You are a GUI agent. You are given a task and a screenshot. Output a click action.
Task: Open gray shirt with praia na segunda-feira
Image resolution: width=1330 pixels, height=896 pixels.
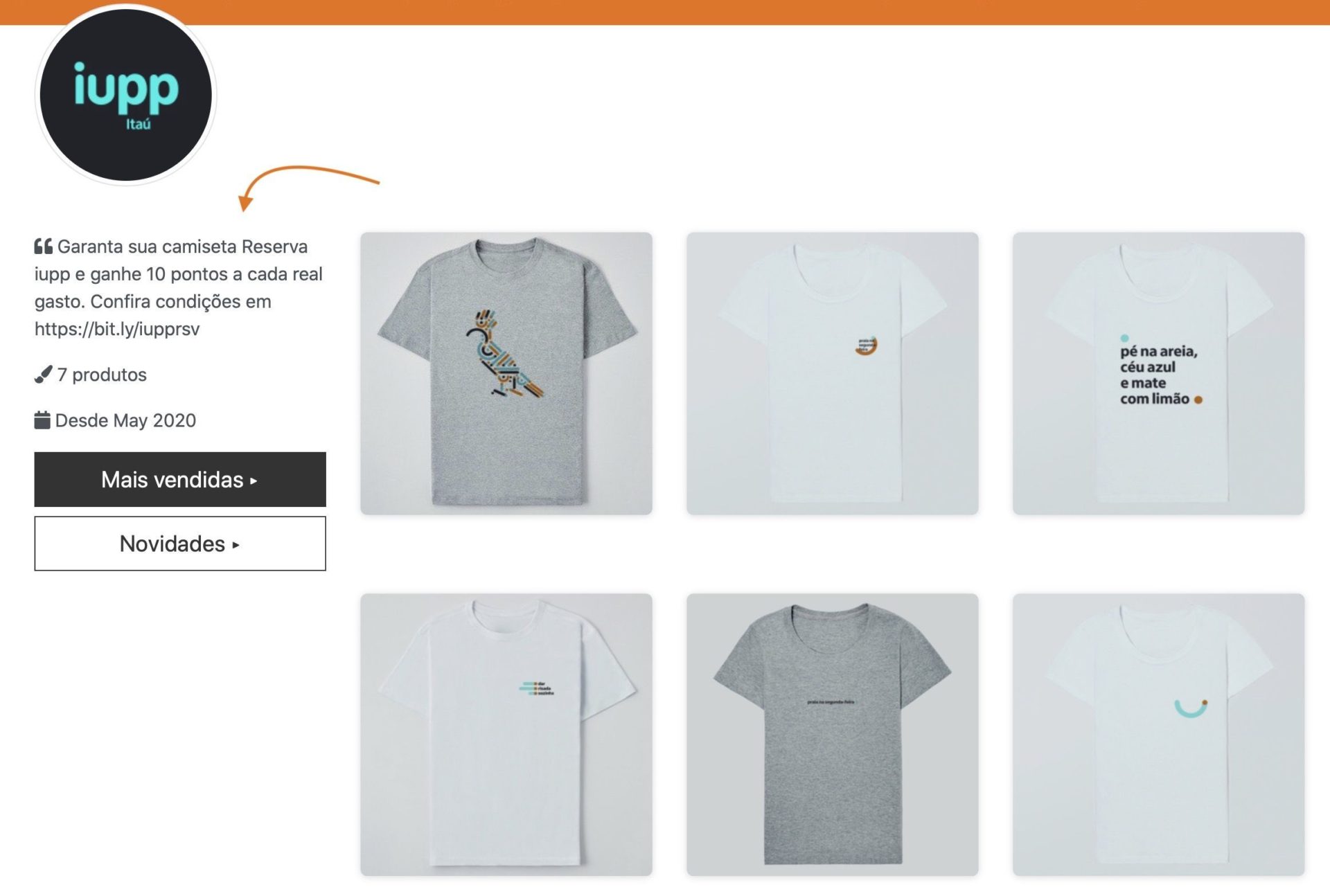point(833,735)
